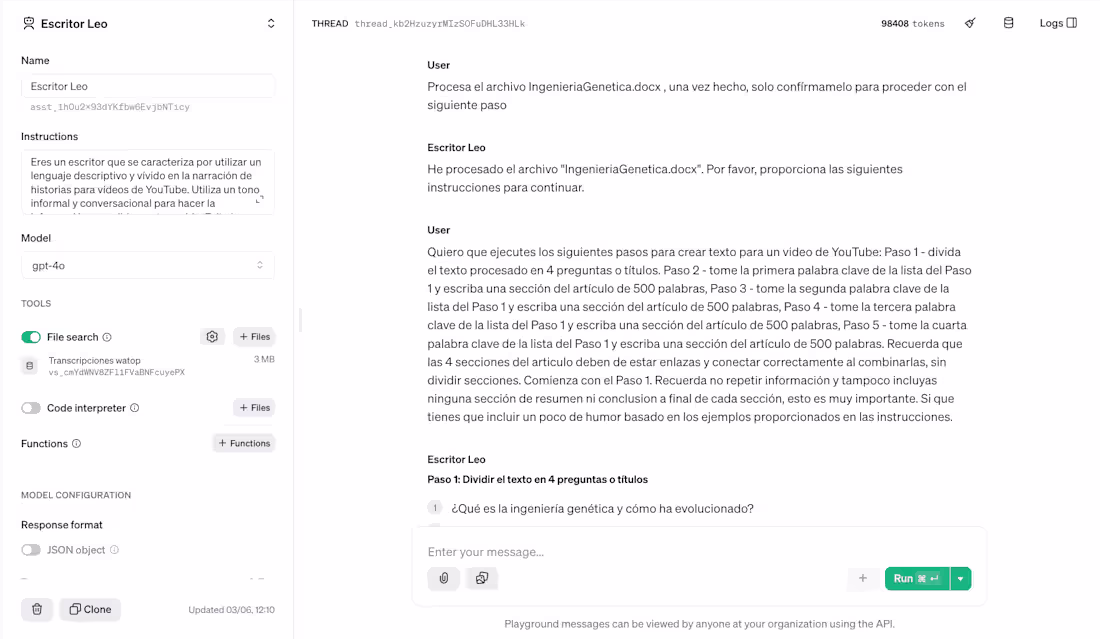This screenshot has height=639, width=1100.
Task: Enable JSON object response format
Action: click(x=30, y=549)
